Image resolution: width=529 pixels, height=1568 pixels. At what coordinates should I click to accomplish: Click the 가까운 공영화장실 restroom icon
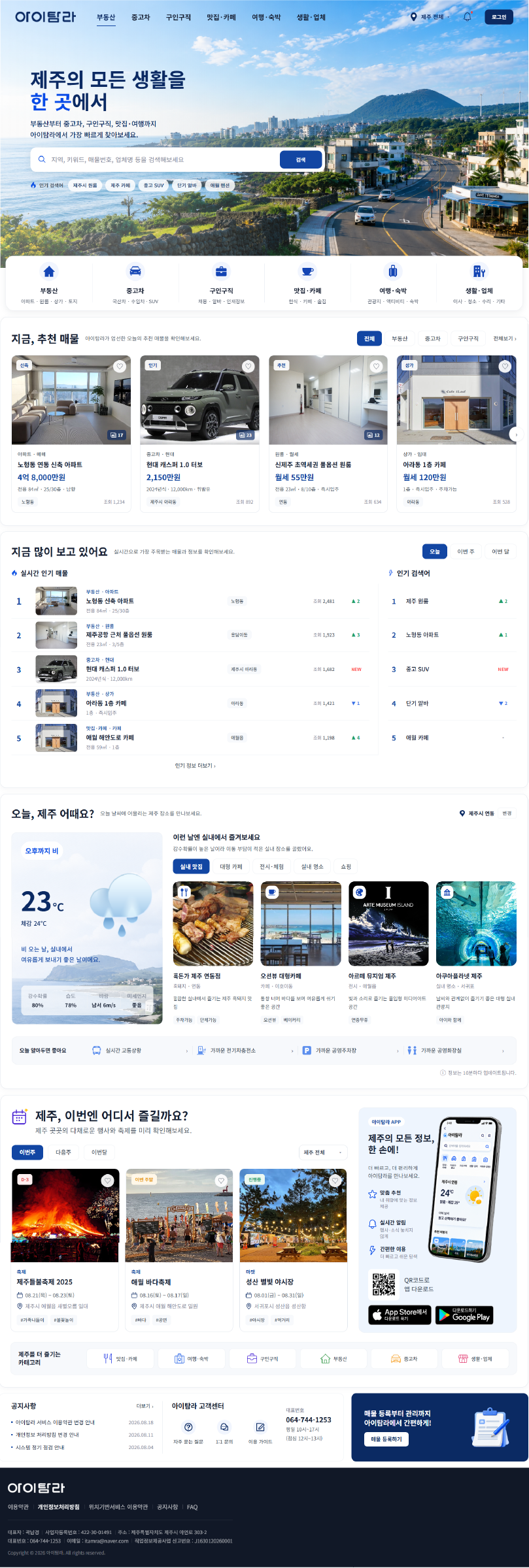pyautogui.click(x=412, y=1051)
